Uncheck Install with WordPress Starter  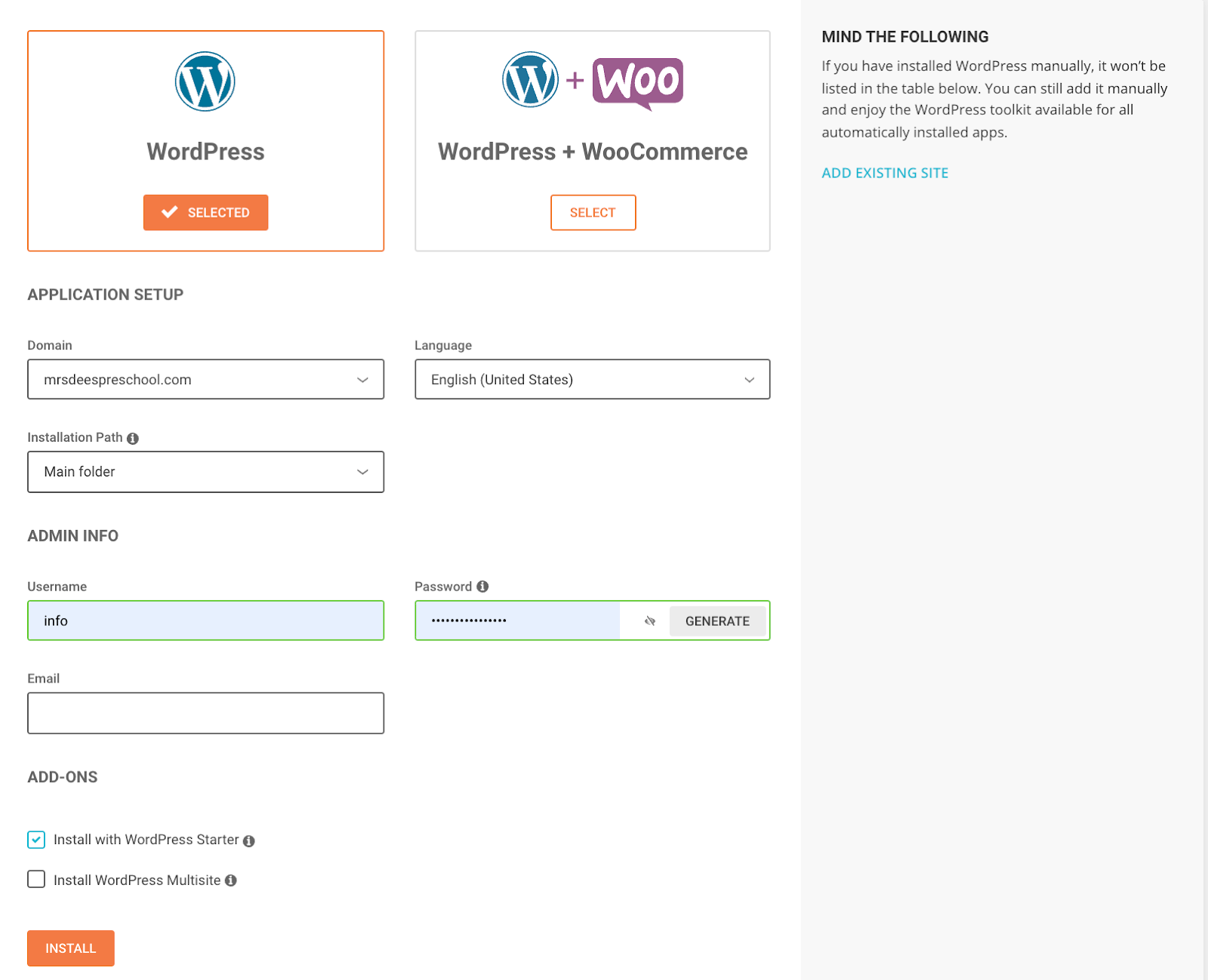click(36, 840)
